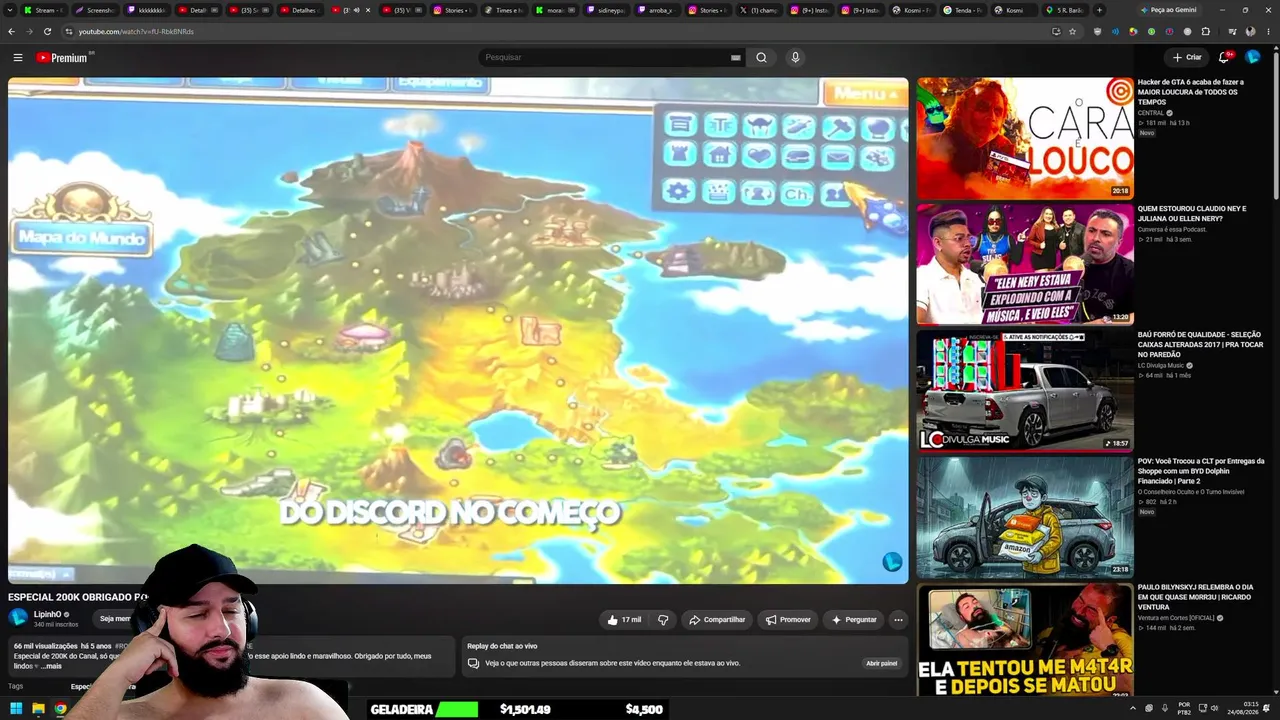
Task: Reload the YouTube page
Action: [47, 31]
